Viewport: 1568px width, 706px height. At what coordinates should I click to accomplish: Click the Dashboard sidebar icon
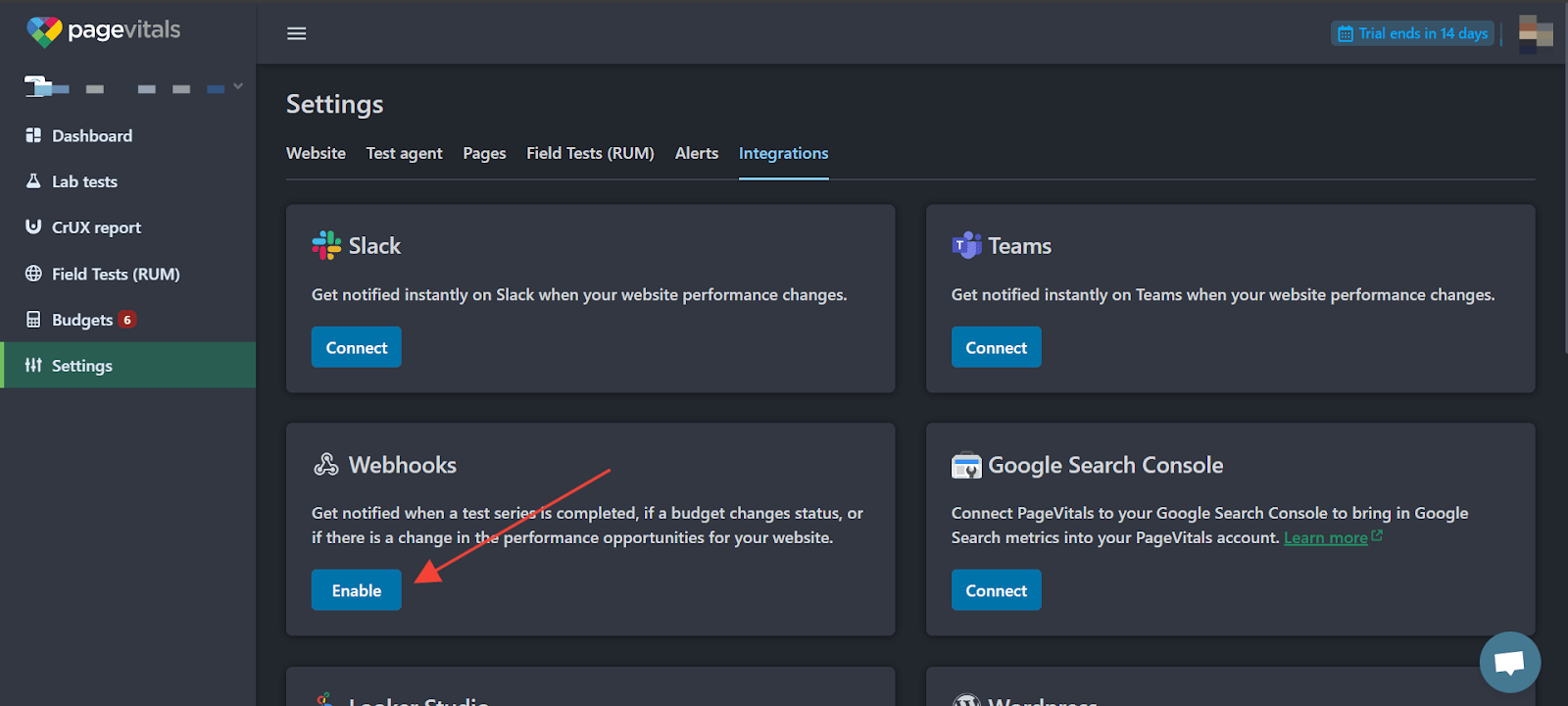[x=33, y=135]
